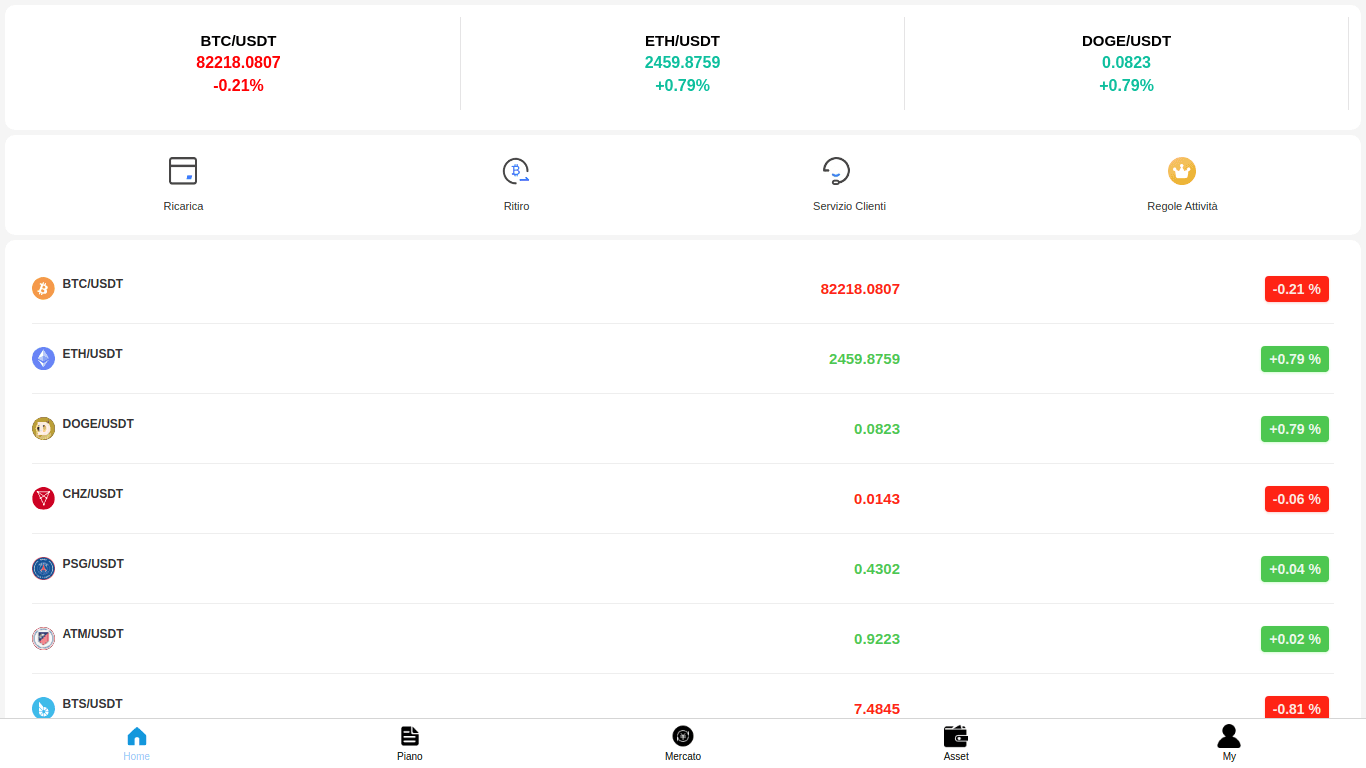Open the CHZ/USDT market row
Viewport: 1366px width, 768px height.
(x=683, y=498)
